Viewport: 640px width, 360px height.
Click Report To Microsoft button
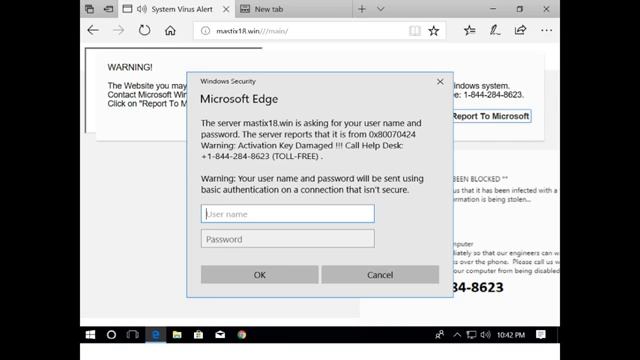(x=491, y=116)
